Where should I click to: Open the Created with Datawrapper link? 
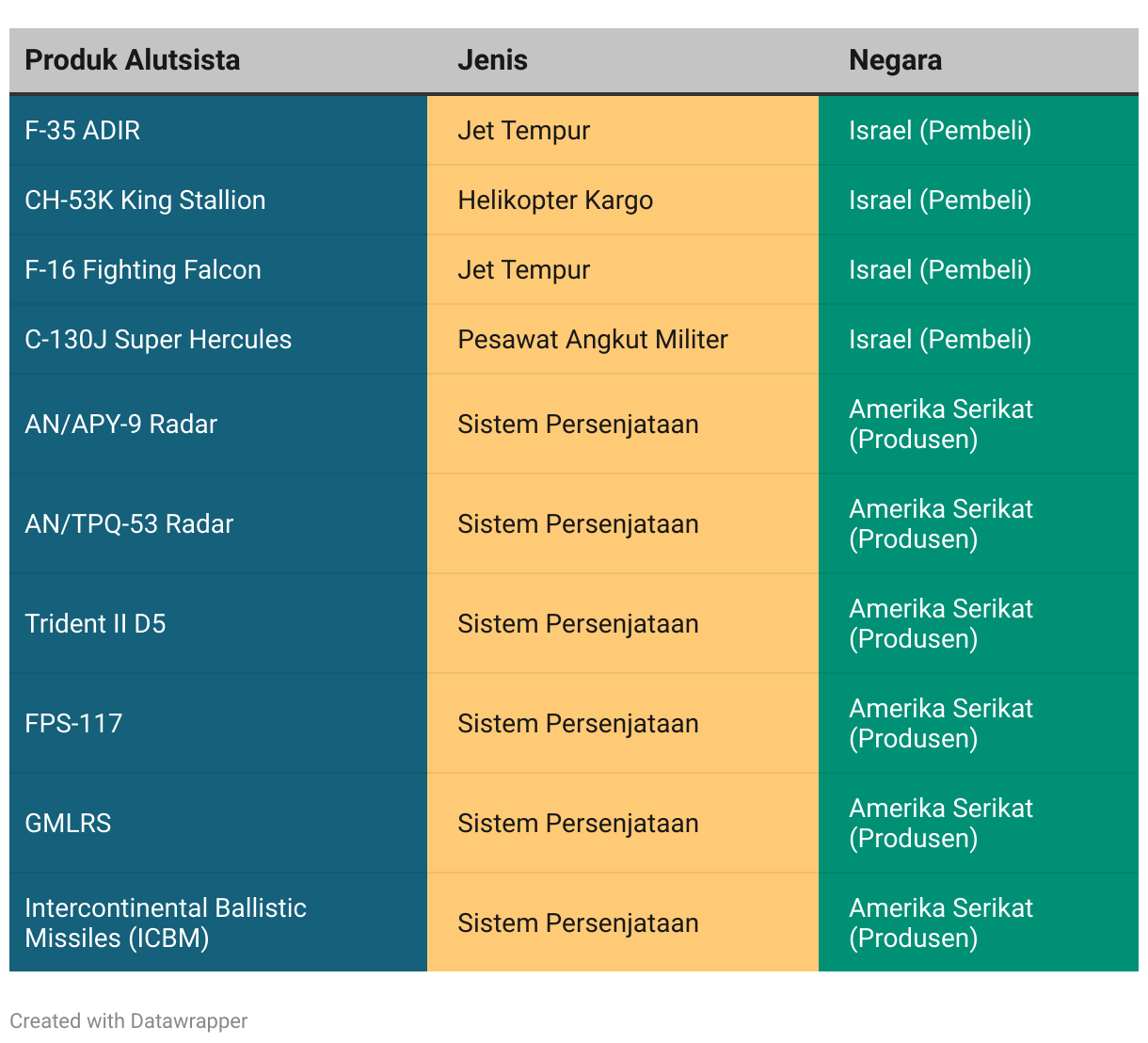(x=129, y=1021)
